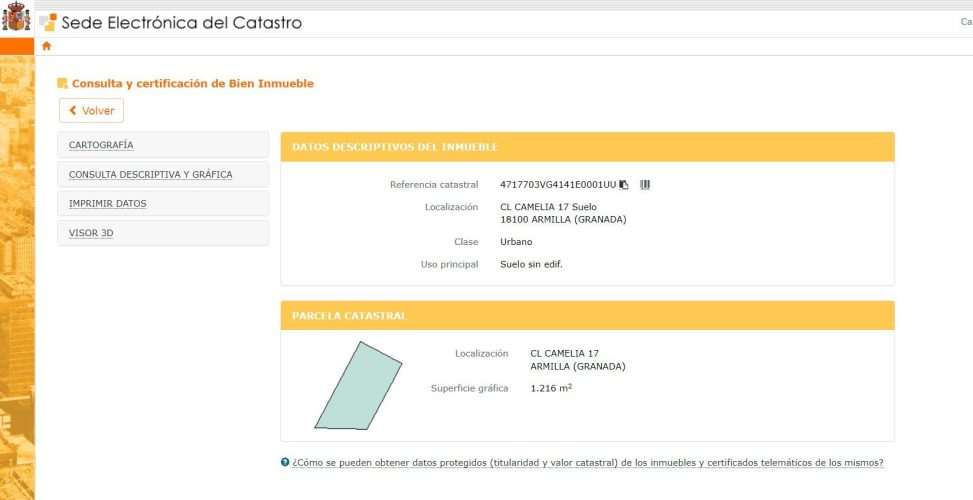This screenshot has height=500, width=973.
Task: Click the Consulta y certificación heading icon
Action: (62, 84)
